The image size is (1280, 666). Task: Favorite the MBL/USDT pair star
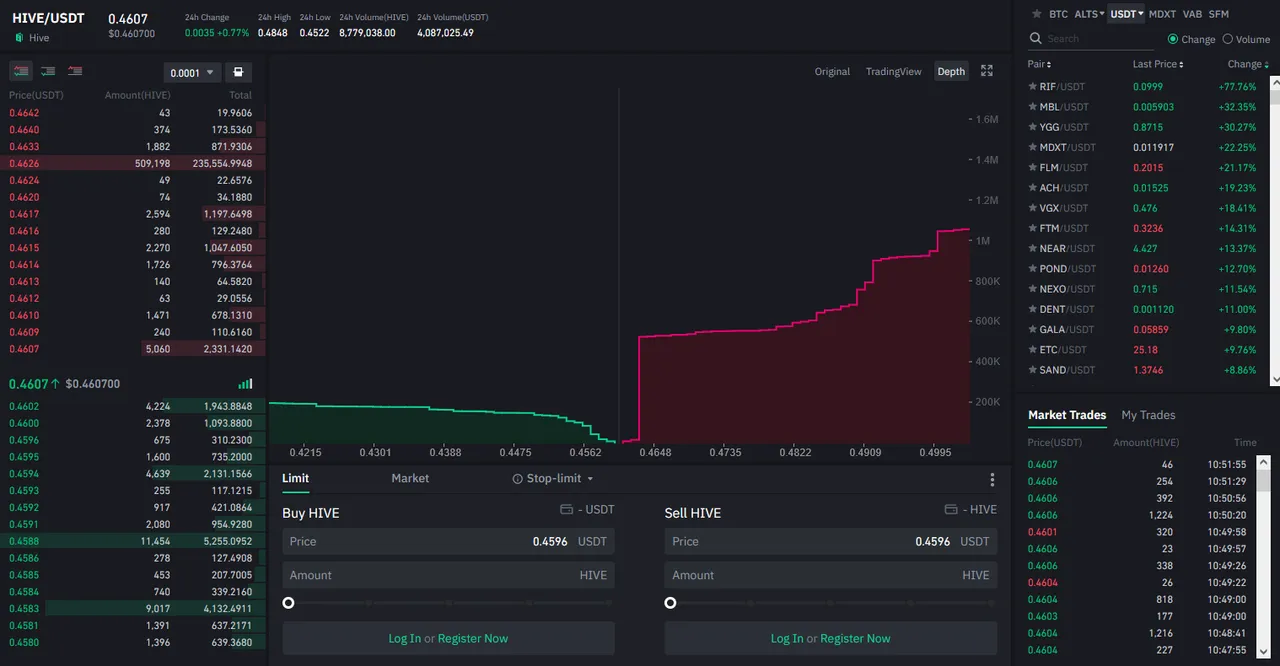(x=1032, y=107)
